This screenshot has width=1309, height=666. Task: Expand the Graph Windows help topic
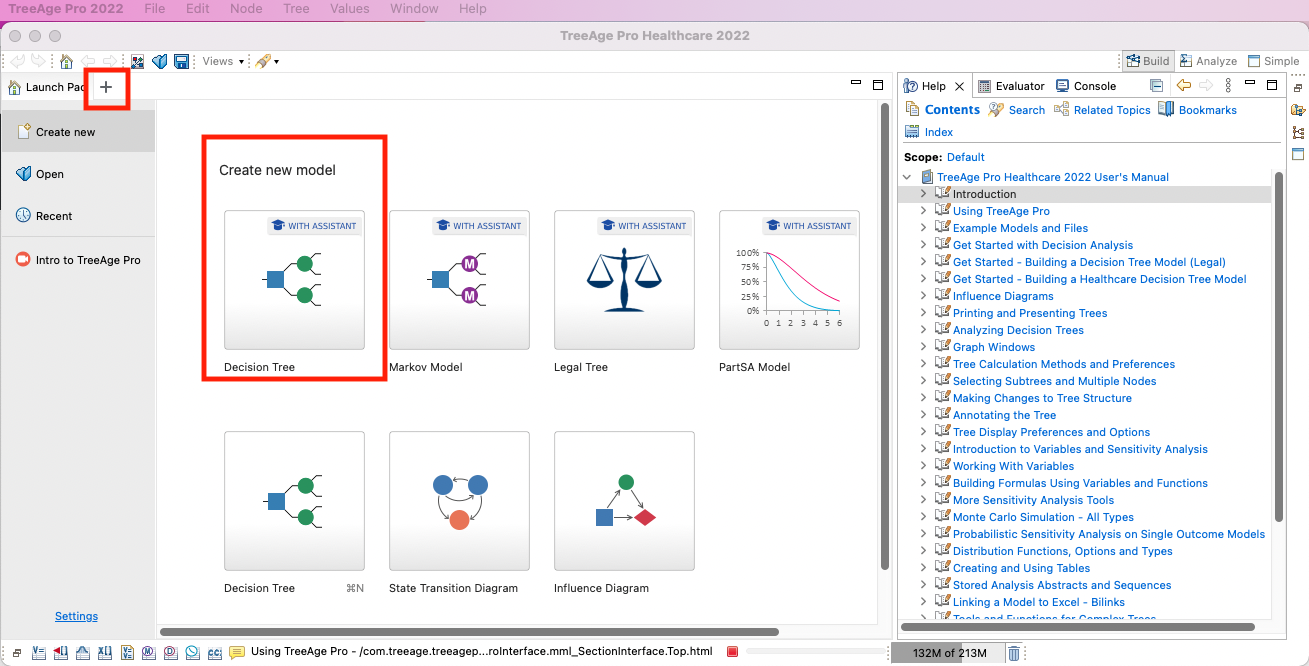point(923,347)
